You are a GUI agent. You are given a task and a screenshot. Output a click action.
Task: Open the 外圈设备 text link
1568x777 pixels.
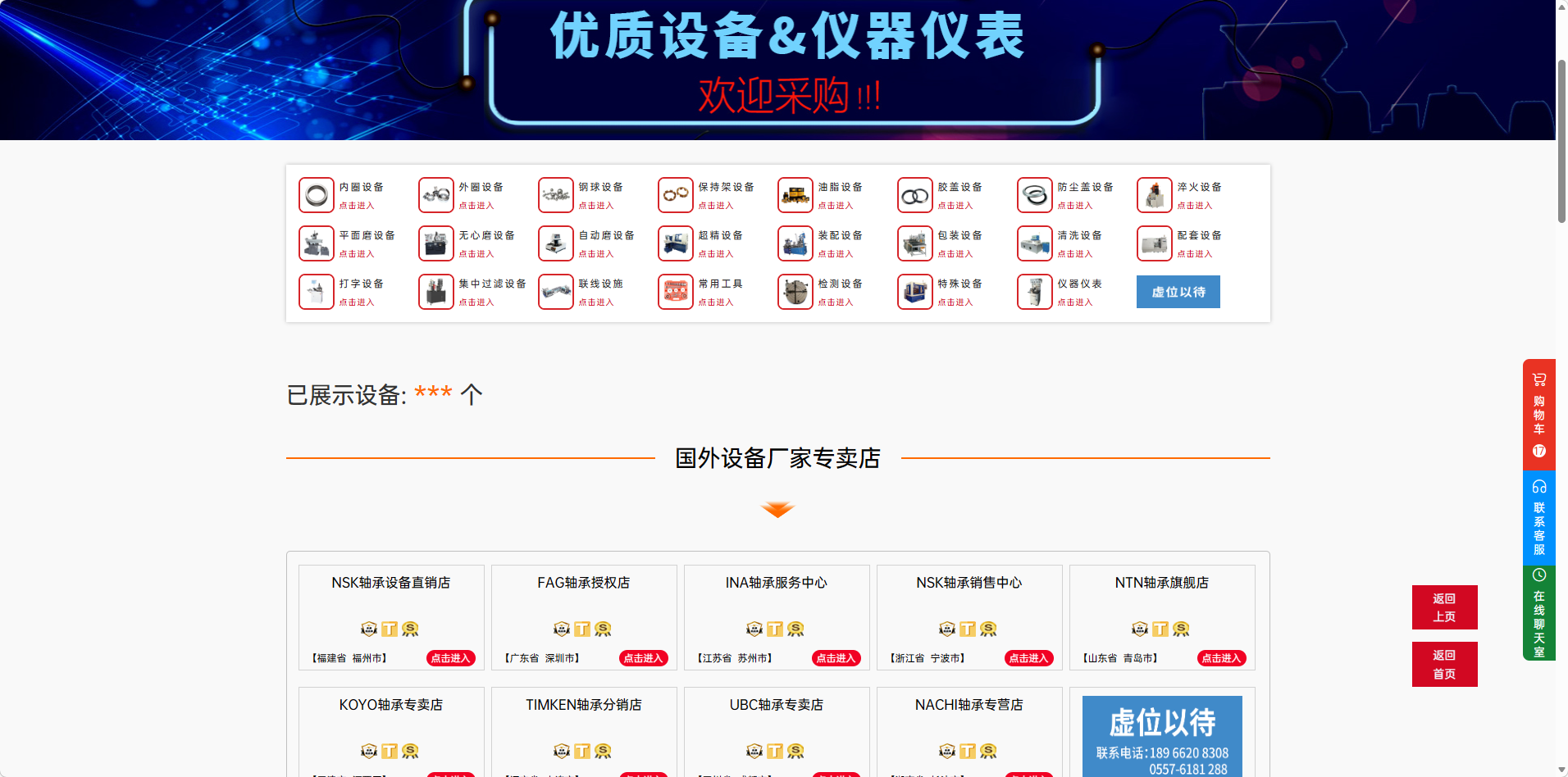point(481,188)
